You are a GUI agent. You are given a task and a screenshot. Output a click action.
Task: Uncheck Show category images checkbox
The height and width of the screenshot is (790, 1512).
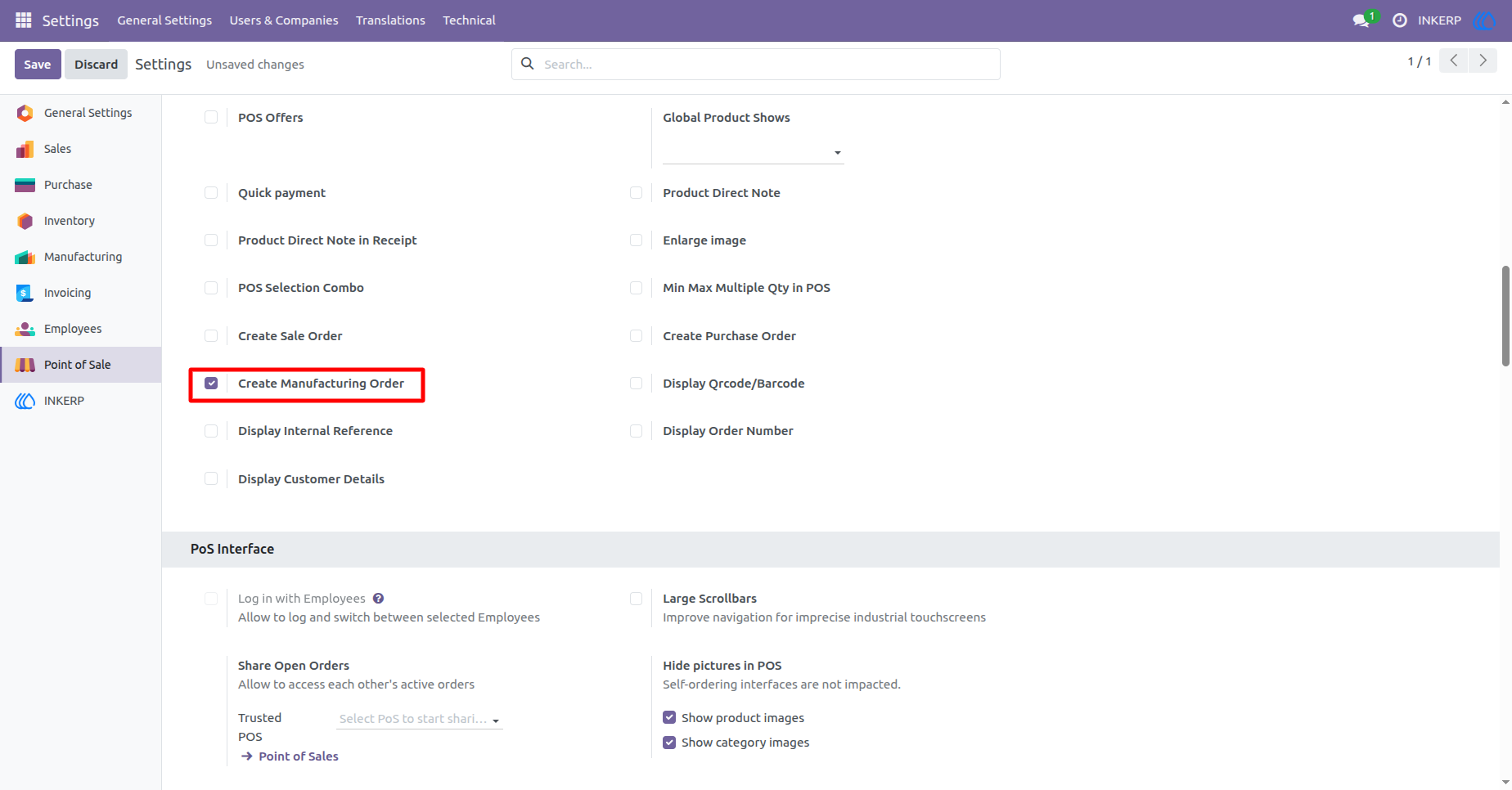pos(669,742)
